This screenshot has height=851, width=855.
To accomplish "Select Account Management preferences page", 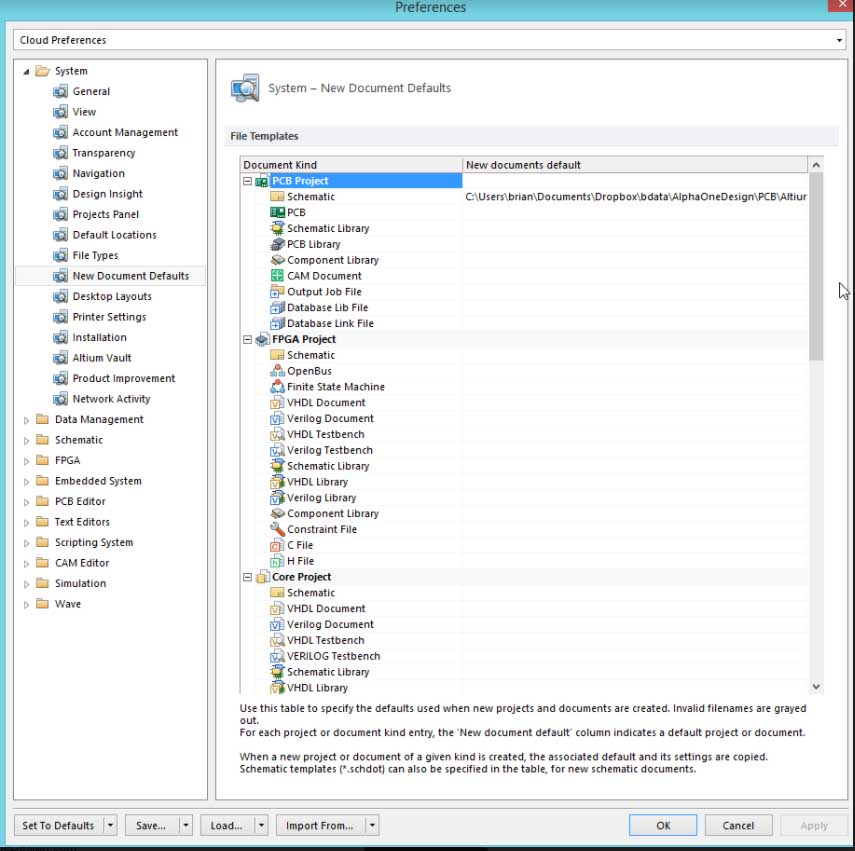I will tap(125, 132).
